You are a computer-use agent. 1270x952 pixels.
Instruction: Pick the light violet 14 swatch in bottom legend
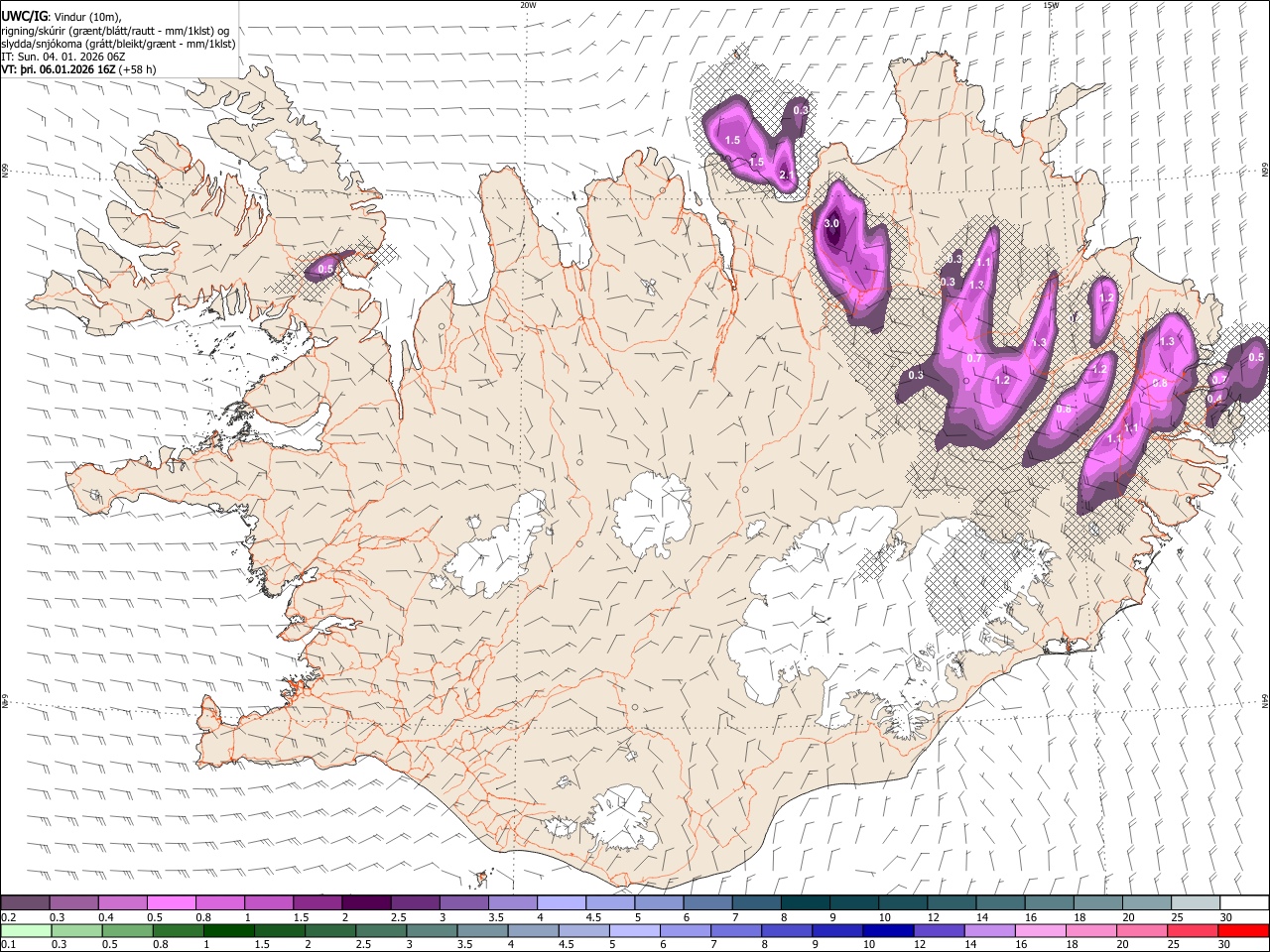coord(989,930)
